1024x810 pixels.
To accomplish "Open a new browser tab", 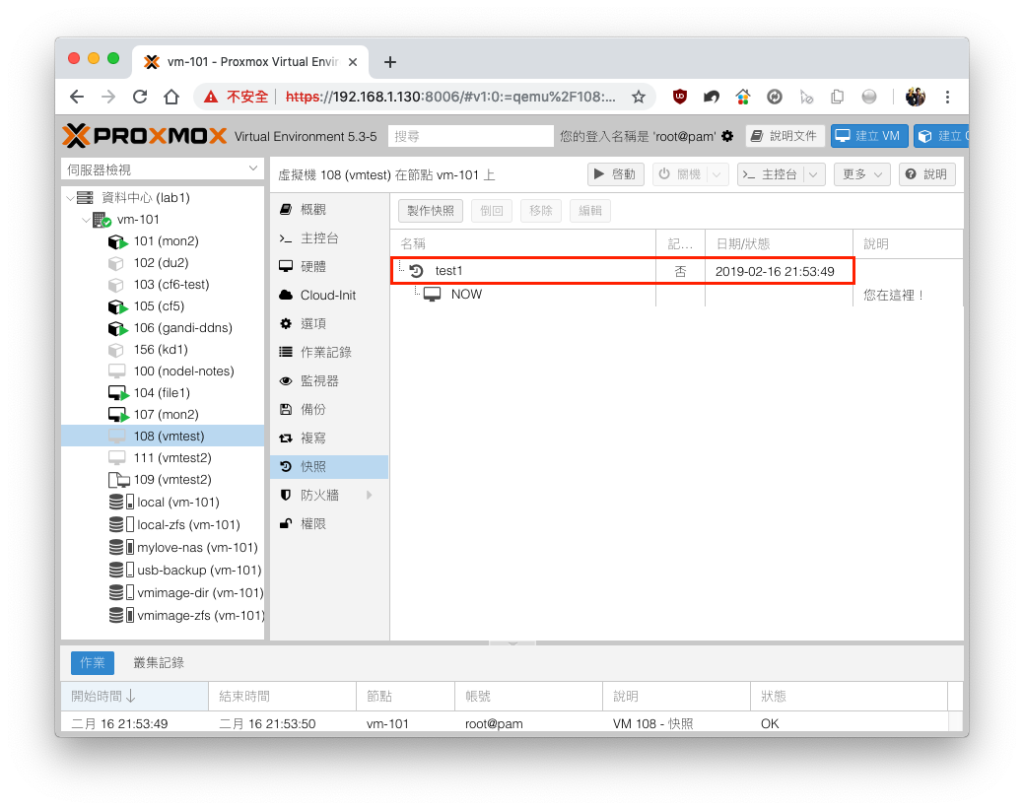I will (x=390, y=62).
